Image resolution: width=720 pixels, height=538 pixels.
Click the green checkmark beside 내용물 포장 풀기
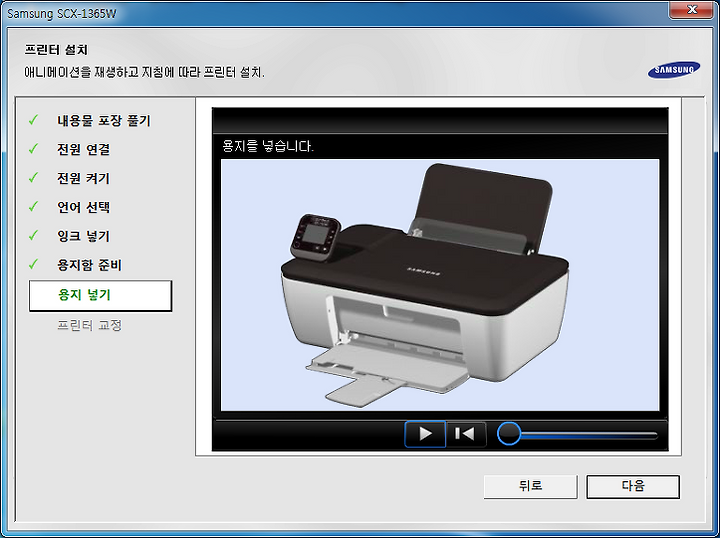point(34,120)
